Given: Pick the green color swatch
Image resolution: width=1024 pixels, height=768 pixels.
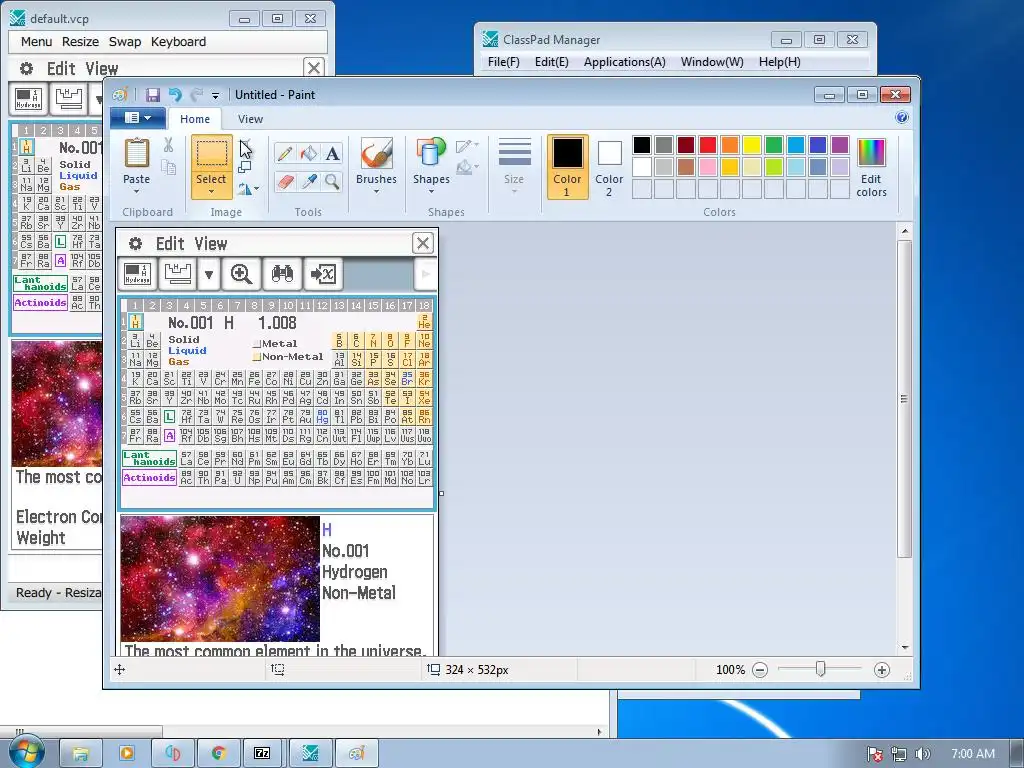Looking at the screenshot, I should (x=774, y=145).
